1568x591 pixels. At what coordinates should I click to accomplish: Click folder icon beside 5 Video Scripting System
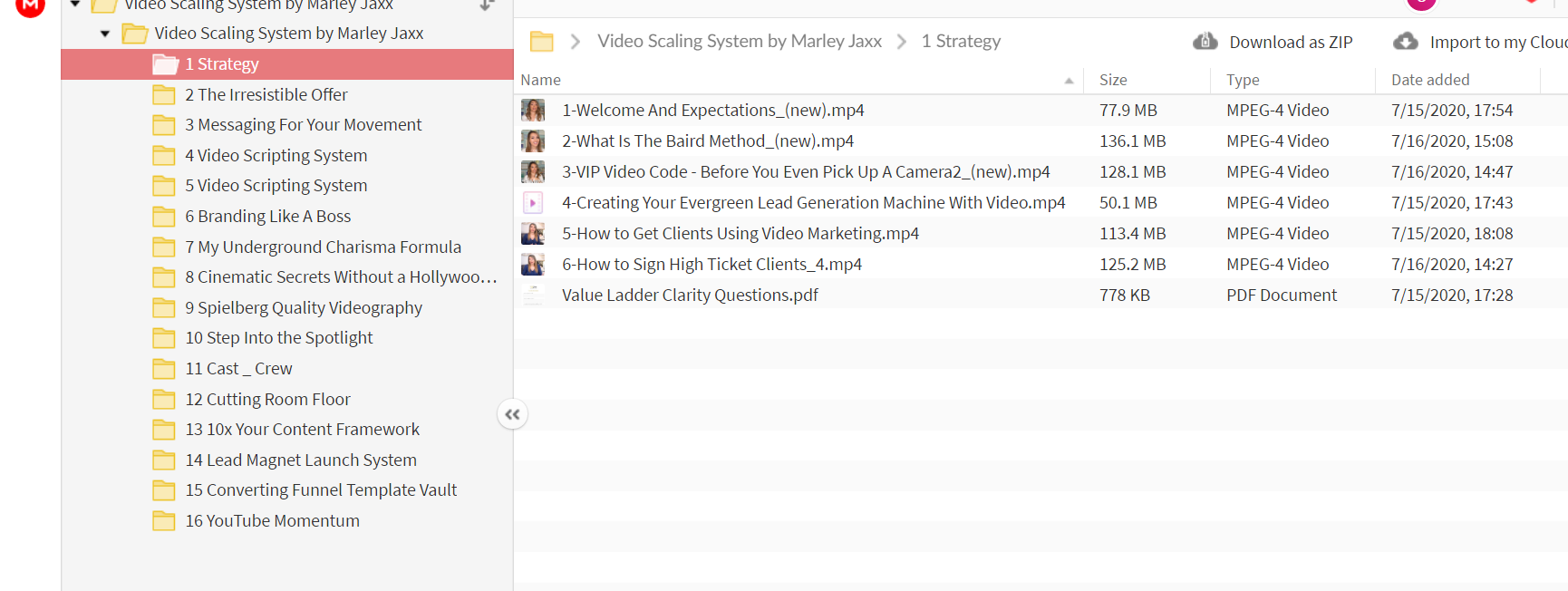coord(164,186)
